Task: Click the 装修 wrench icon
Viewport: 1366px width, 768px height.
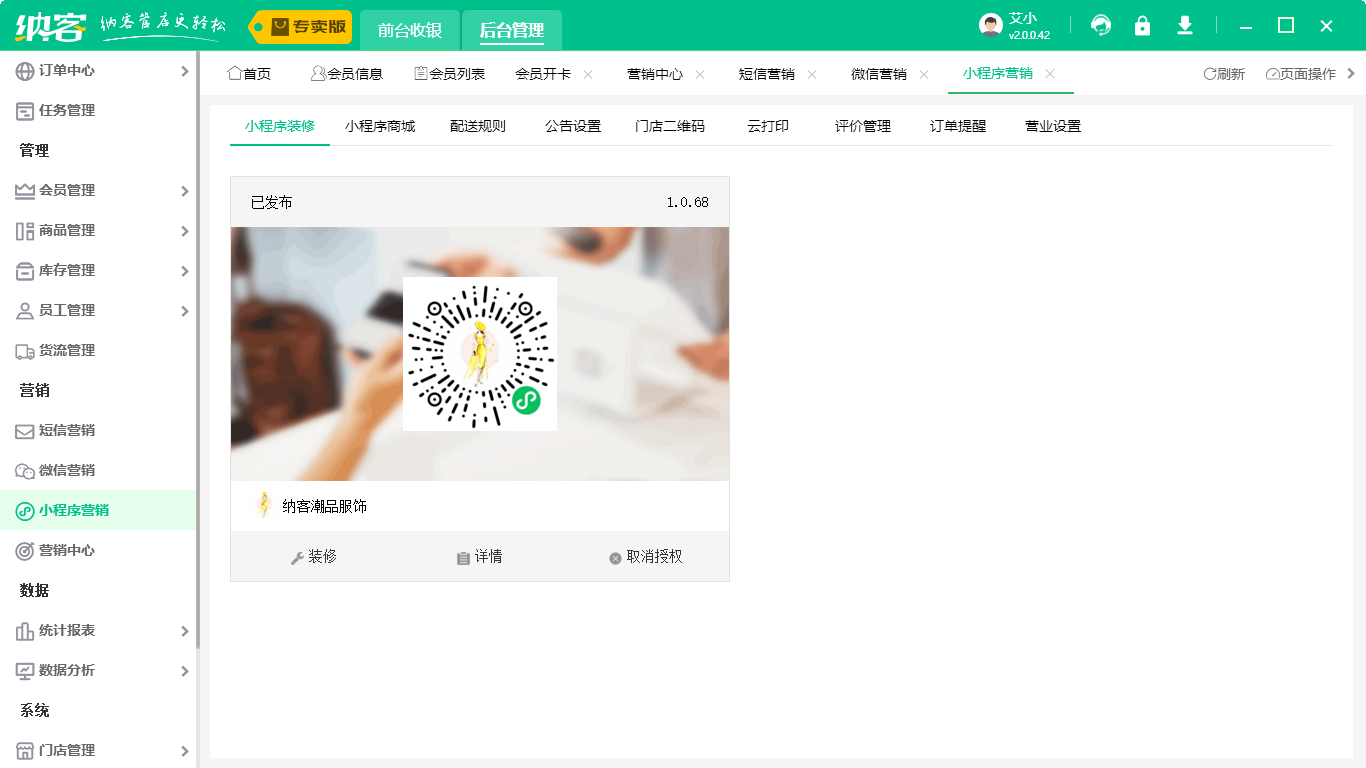Action: (x=297, y=558)
